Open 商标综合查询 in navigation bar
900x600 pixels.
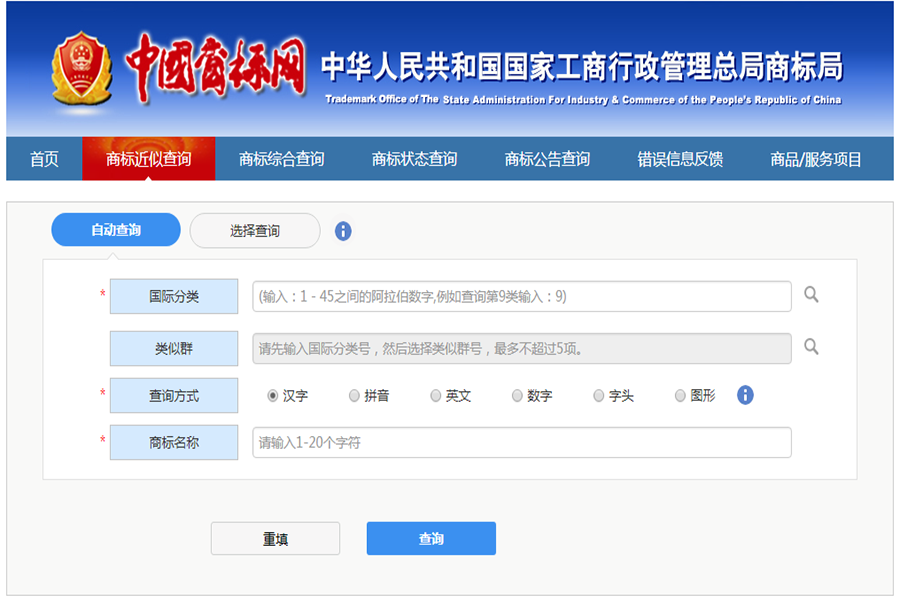click(x=282, y=159)
